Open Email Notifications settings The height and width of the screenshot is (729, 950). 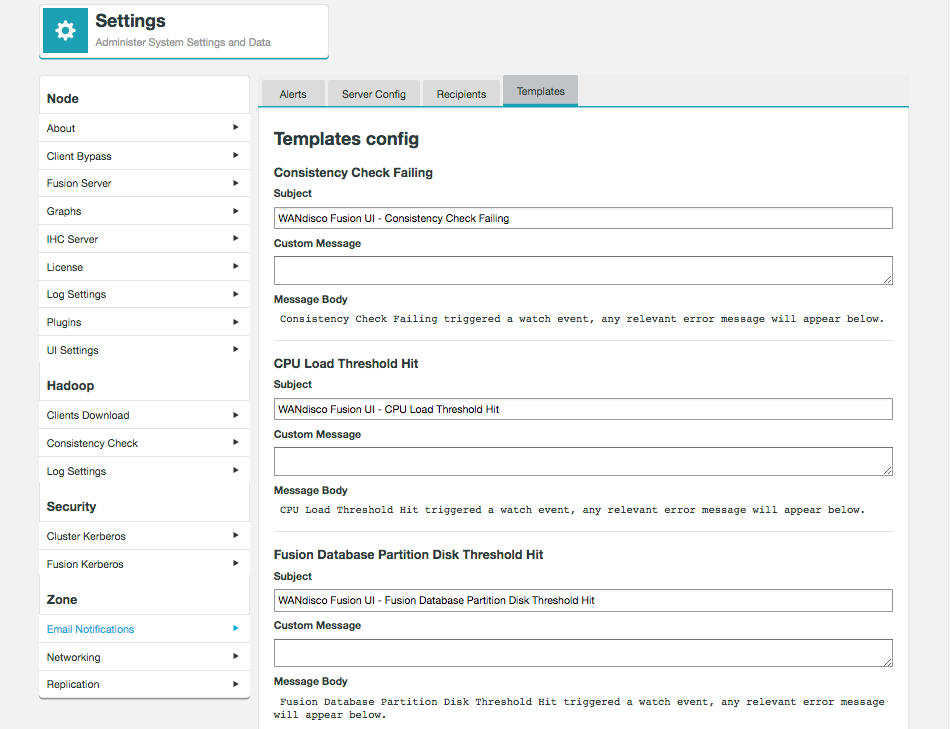pyautogui.click(x=144, y=629)
